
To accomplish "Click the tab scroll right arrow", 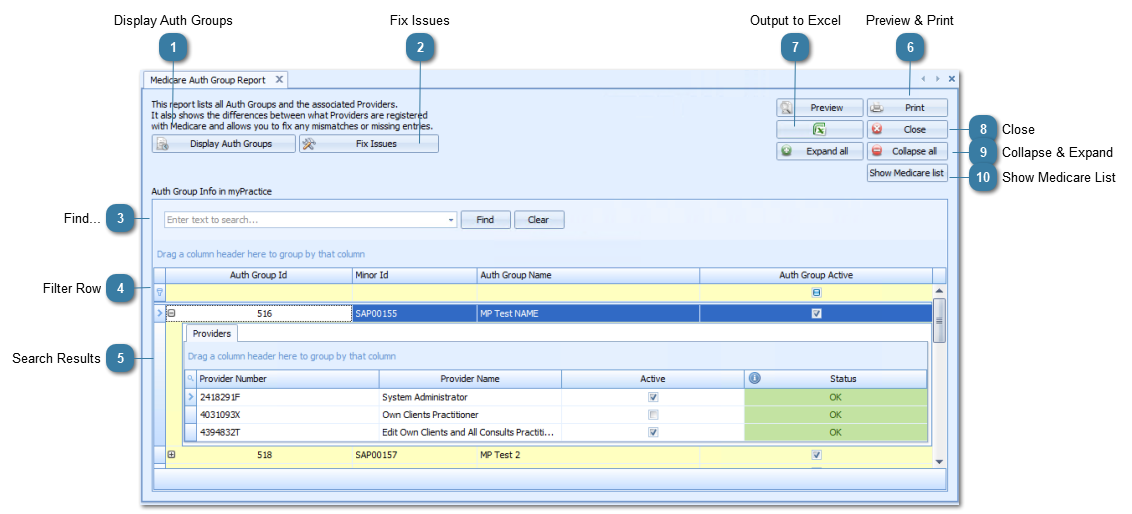I will click(x=937, y=79).
